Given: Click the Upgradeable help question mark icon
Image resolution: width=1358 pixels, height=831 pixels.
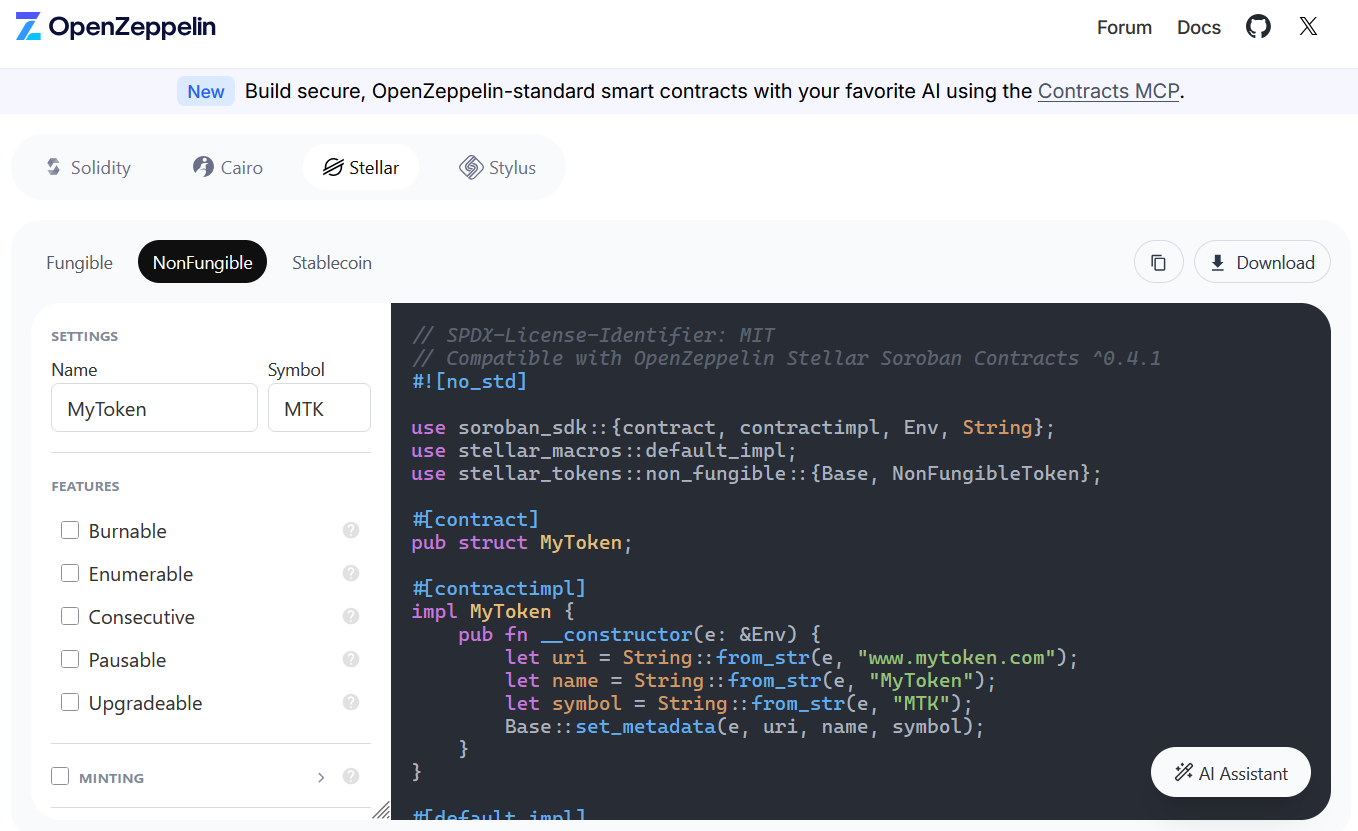Looking at the screenshot, I should [351, 702].
